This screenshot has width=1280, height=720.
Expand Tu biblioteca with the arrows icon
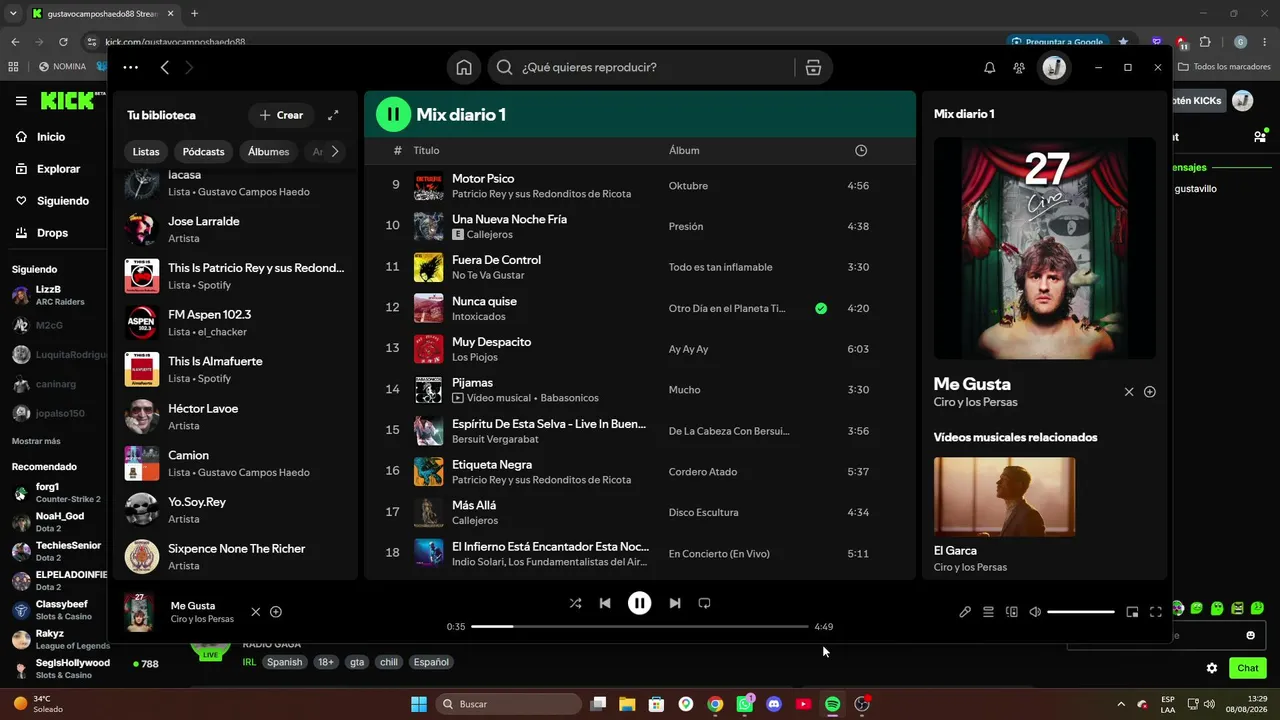point(333,115)
